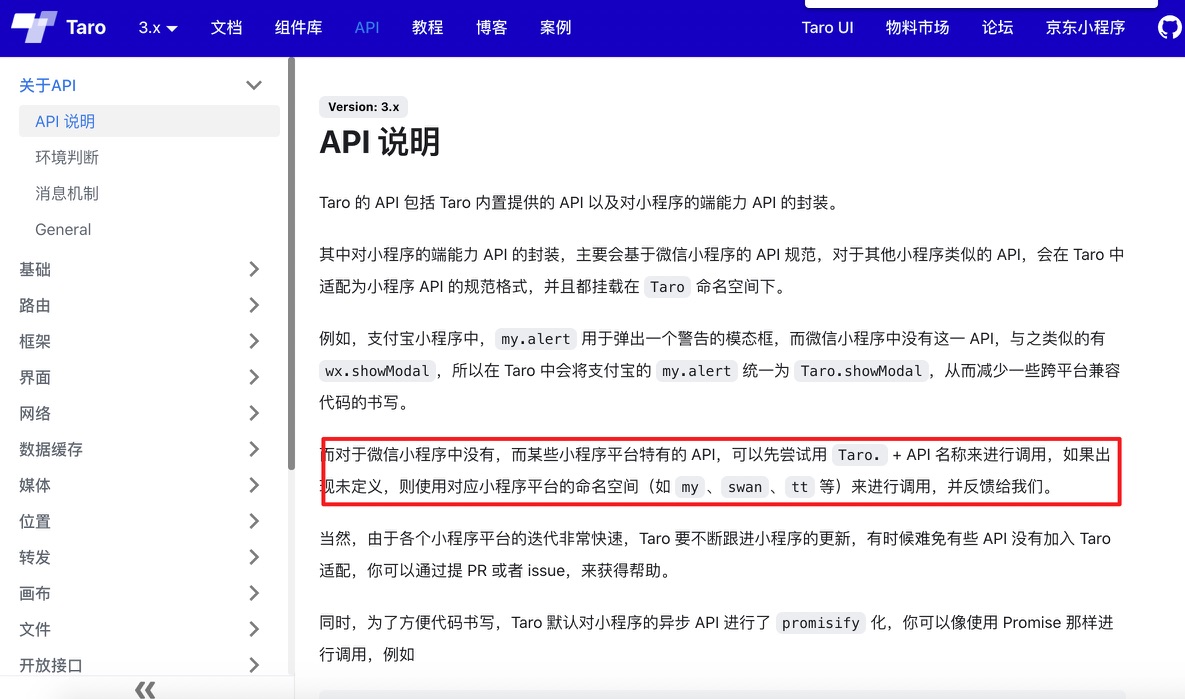Click 界面 sidebar category label
This screenshot has height=699, width=1185.
[x=35, y=377]
